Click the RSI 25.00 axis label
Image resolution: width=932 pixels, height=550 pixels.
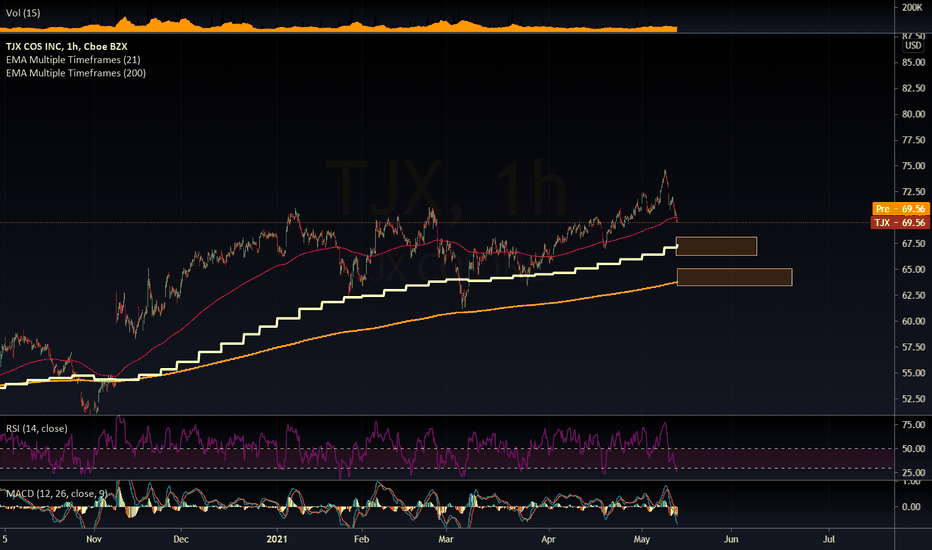click(913, 473)
